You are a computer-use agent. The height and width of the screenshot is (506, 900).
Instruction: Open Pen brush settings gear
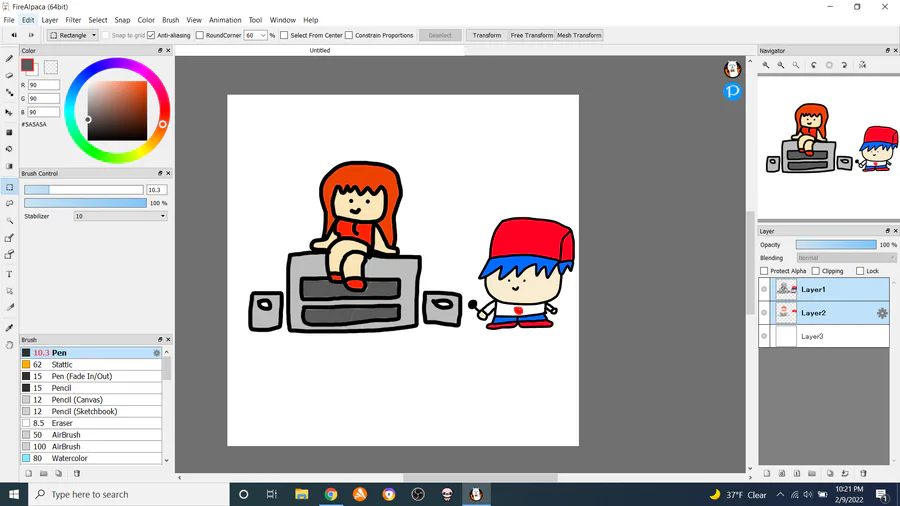(157, 353)
